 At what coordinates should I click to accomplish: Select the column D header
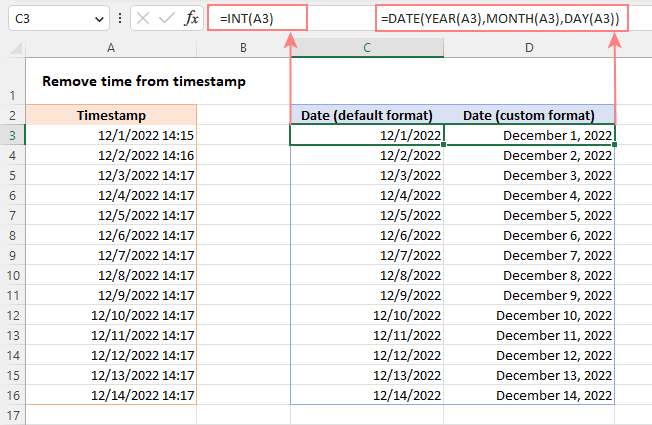[x=528, y=48]
